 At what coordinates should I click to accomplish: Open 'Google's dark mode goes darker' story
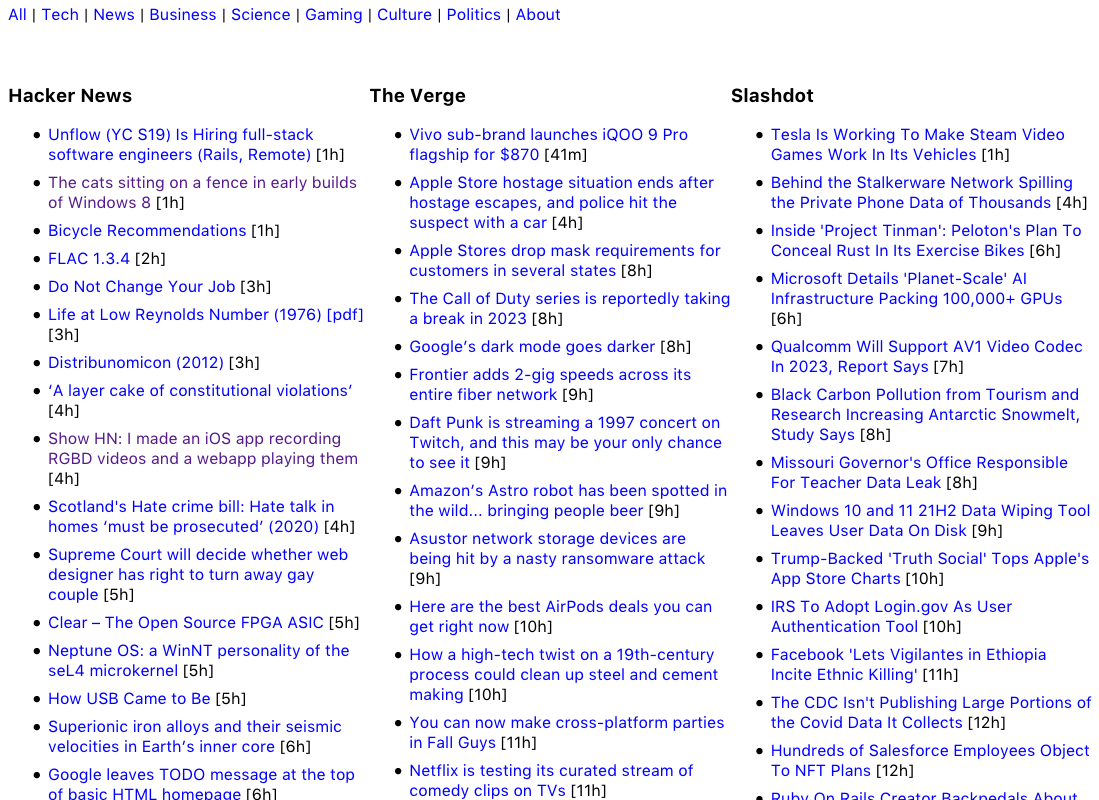[532, 347]
